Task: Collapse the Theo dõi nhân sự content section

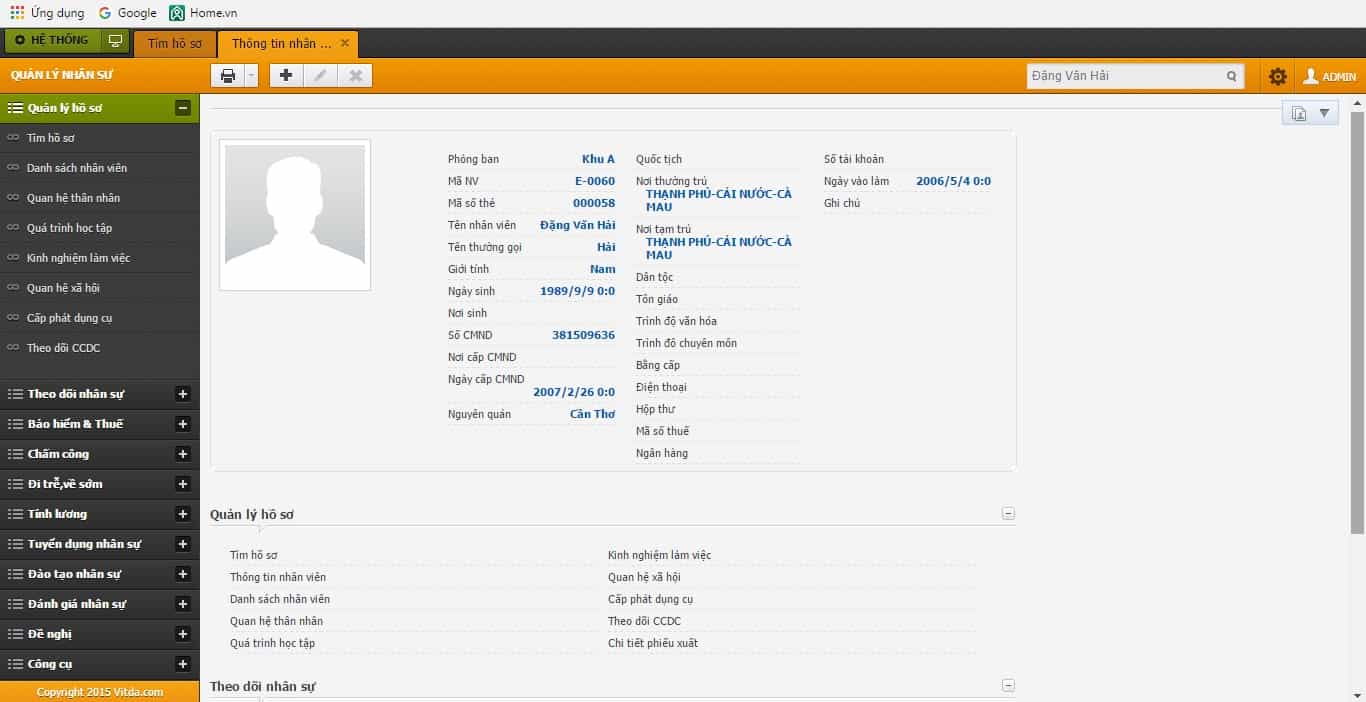Action: (1008, 686)
